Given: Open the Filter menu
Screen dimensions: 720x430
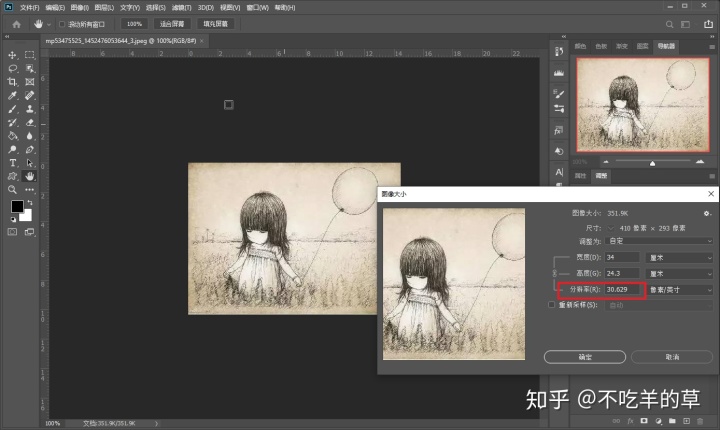Looking at the screenshot, I should click(x=181, y=7).
